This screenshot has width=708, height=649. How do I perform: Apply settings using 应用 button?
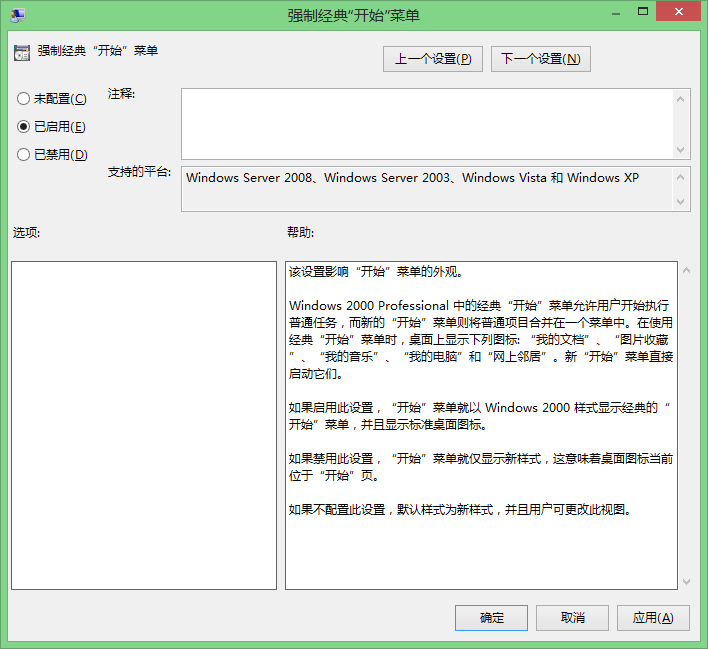click(653, 618)
